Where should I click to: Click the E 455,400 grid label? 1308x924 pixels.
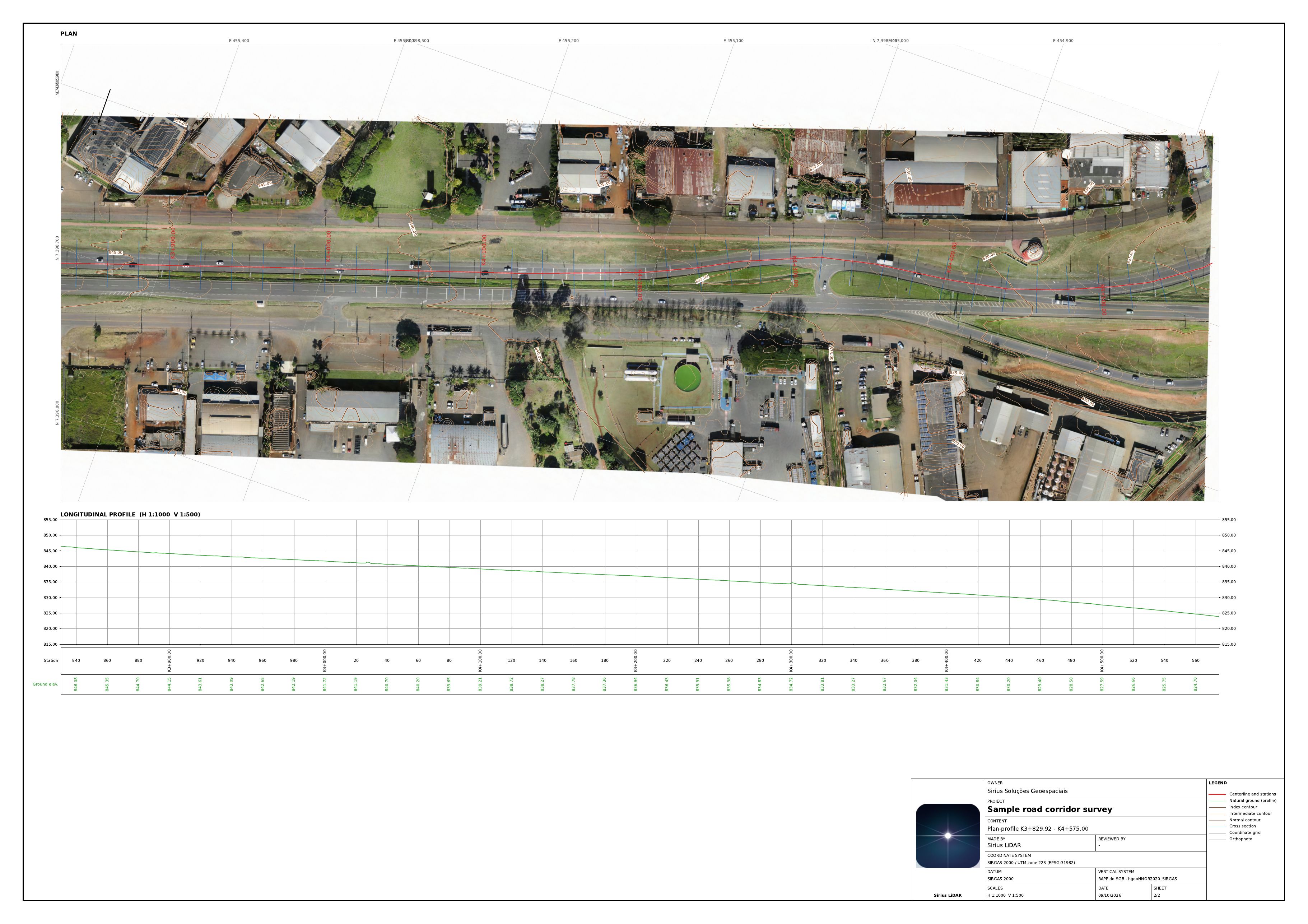pos(239,41)
